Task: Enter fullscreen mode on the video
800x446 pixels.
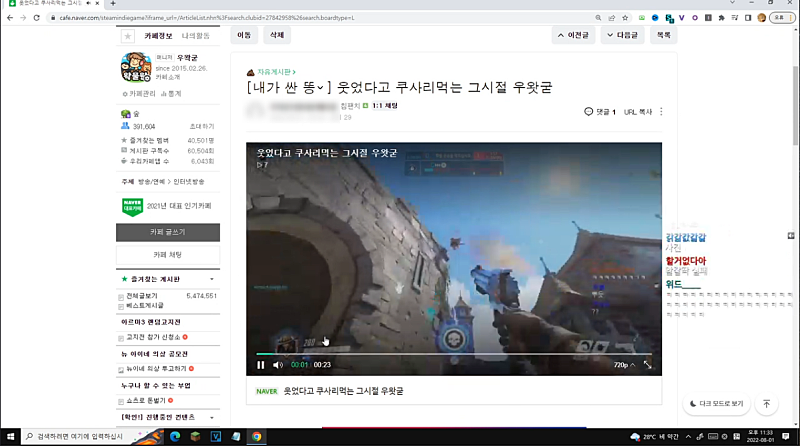Action: click(647, 365)
